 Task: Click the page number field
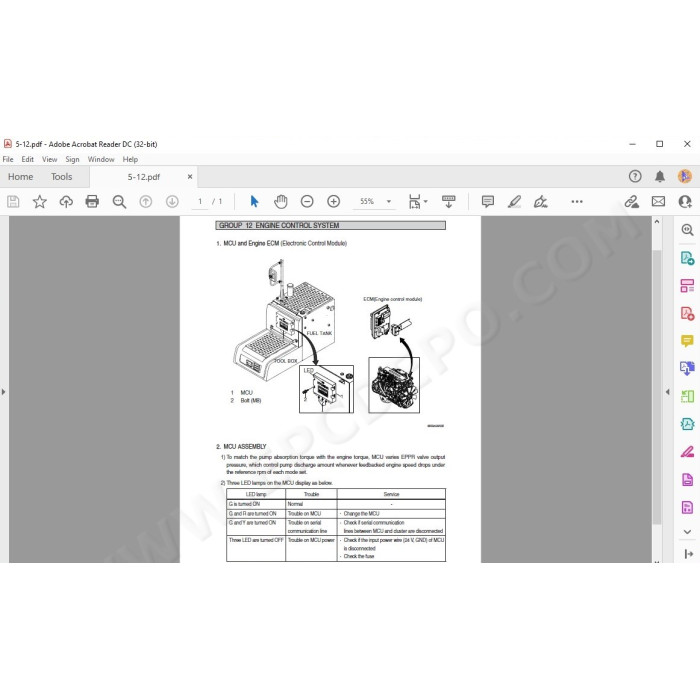tap(200, 202)
